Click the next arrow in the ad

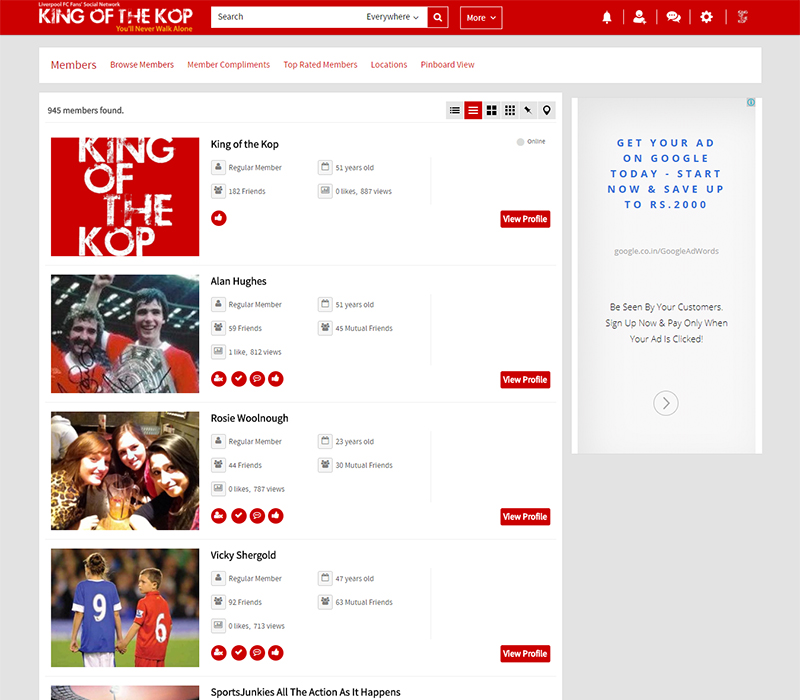[x=666, y=403]
